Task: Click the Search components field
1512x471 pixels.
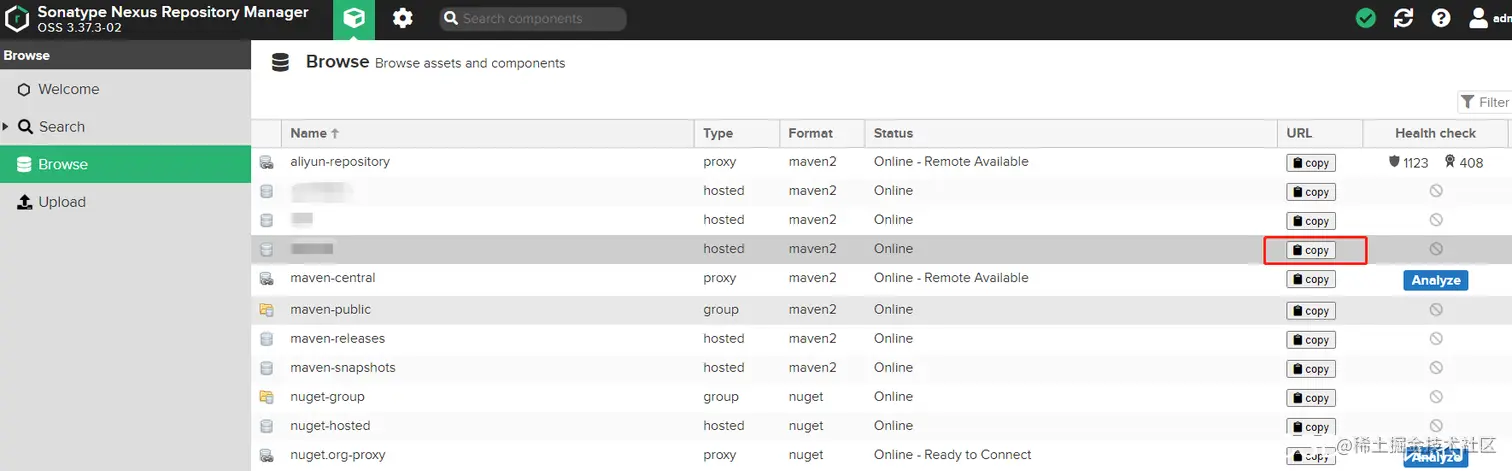Action: pyautogui.click(x=533, y=19)
